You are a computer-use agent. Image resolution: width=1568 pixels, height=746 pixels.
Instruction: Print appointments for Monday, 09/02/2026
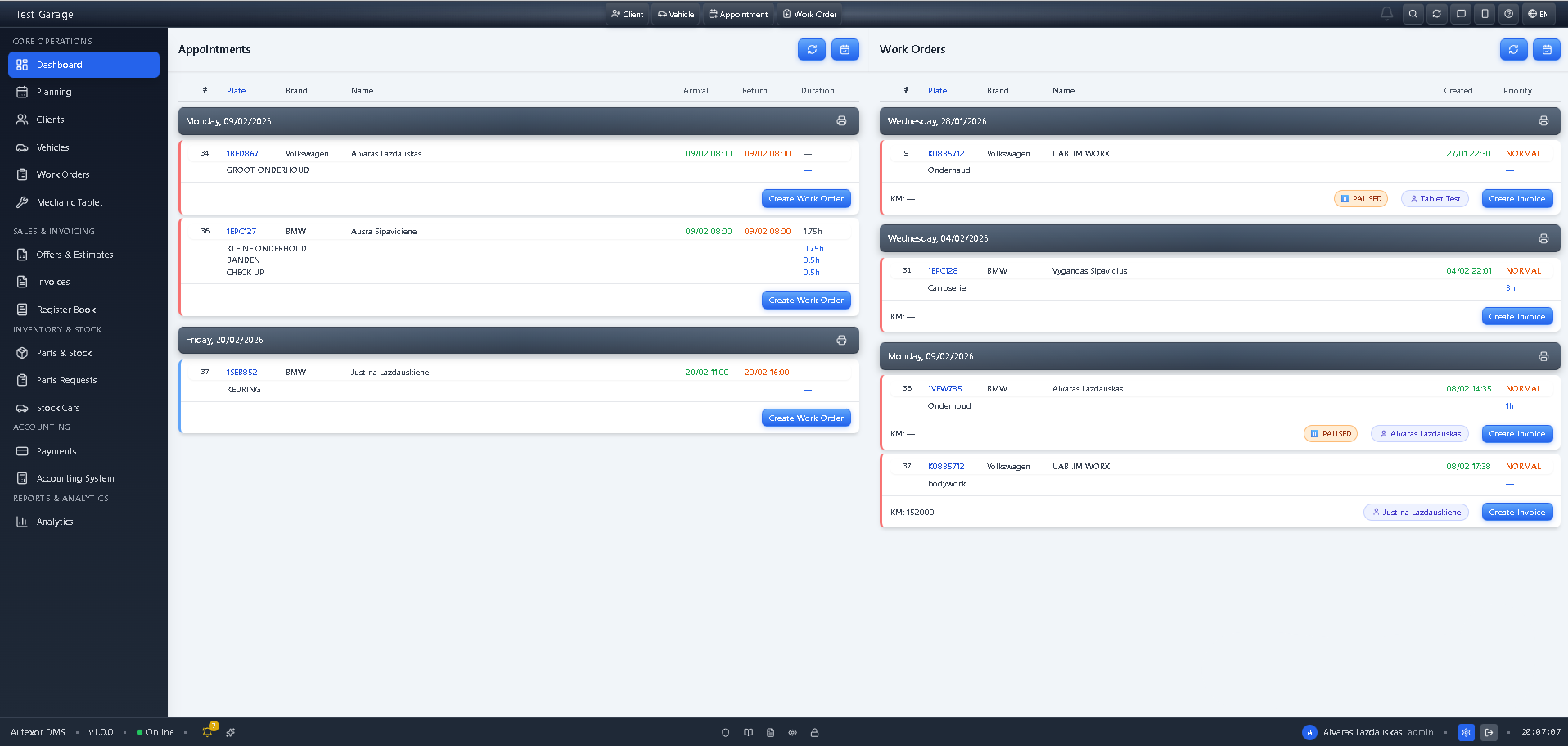click(x=840, y=121)
